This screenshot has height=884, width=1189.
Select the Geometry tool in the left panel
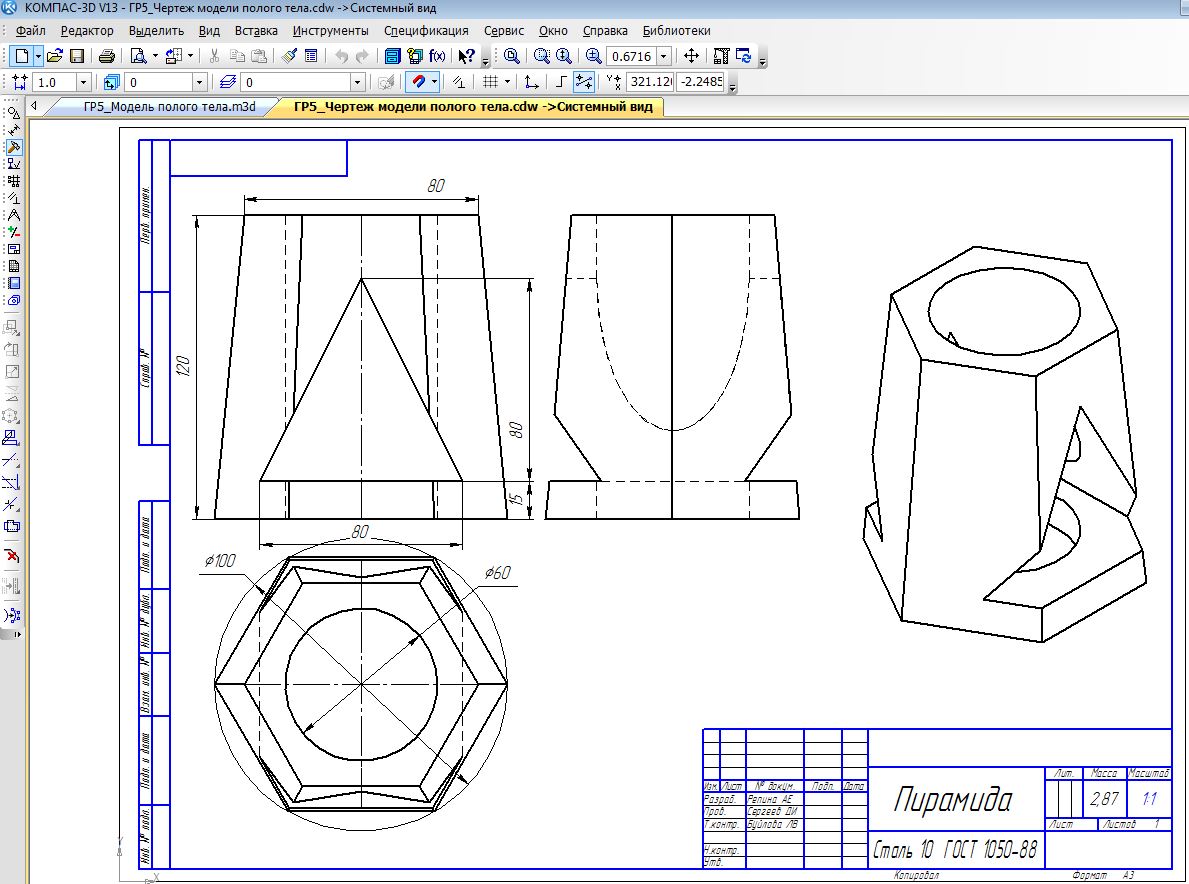(x=14, y=113)
